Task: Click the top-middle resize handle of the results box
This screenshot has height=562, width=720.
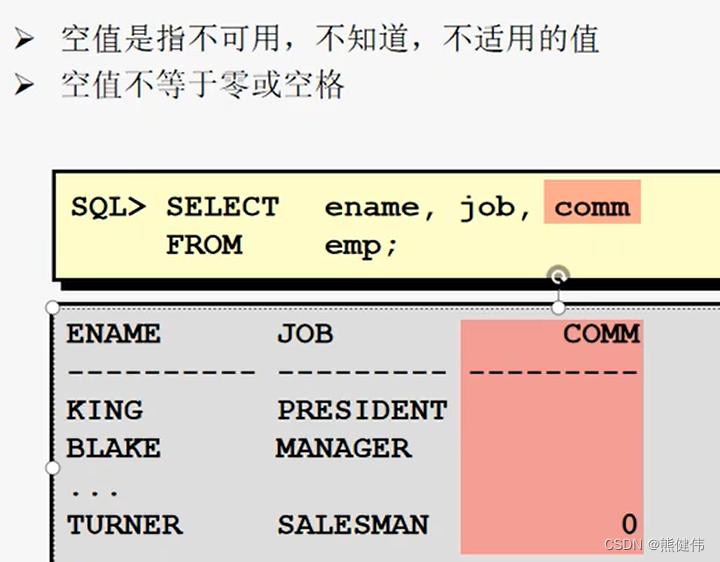Action: tap(558, 308)
